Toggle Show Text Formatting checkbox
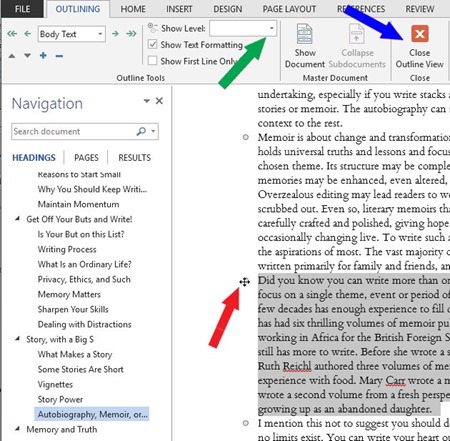The image size is (450, 441). [152, 44]
